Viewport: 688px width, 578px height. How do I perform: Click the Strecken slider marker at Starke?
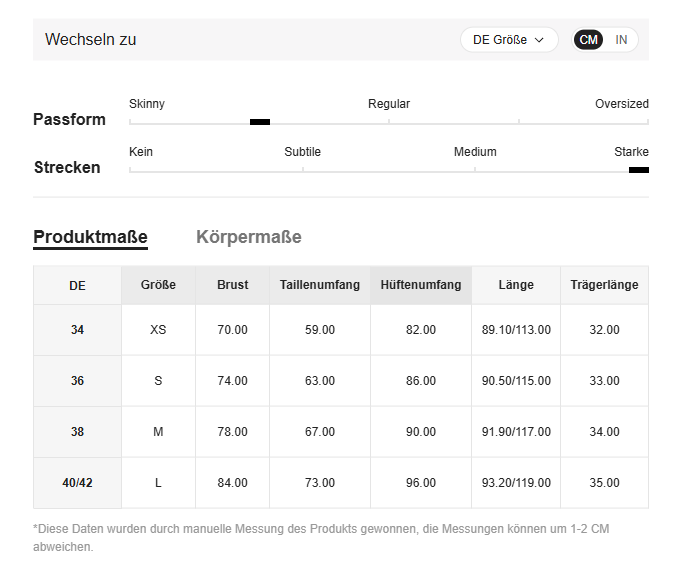pos(639,170)
